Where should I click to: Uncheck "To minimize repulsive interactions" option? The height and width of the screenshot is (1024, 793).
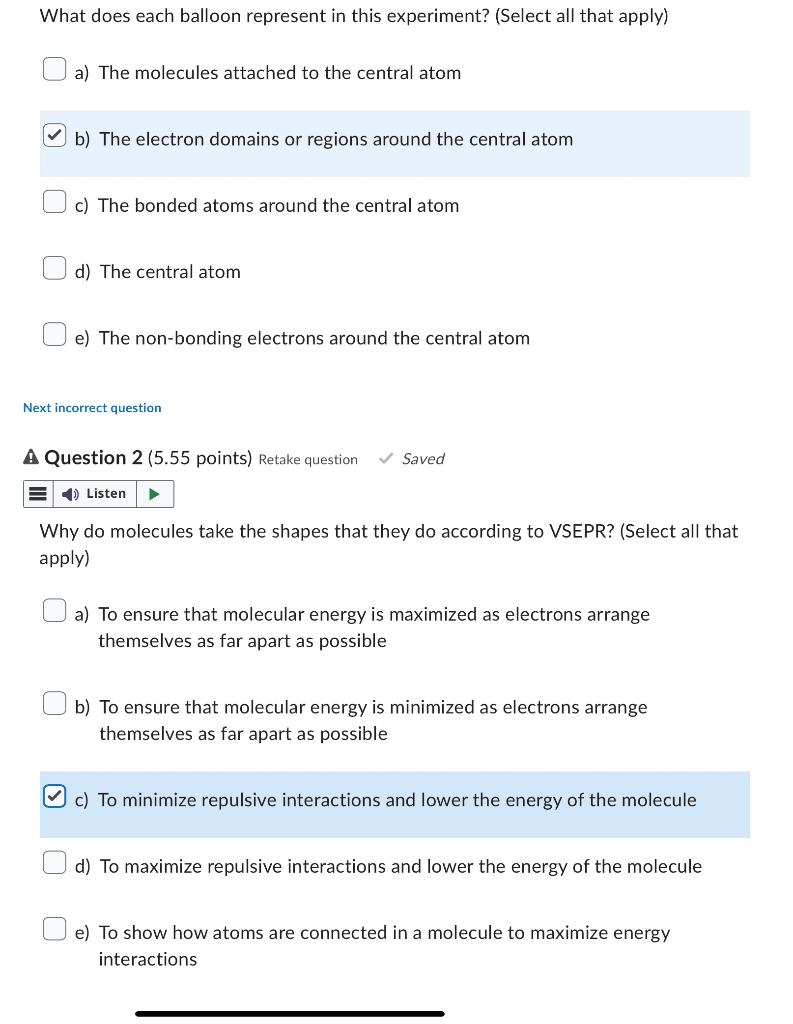point(54,796)
